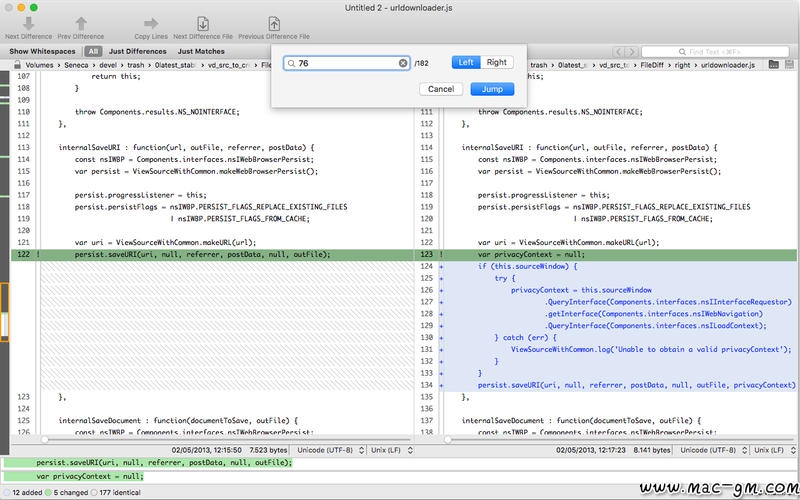This screenshot has height=500, width=800.
Task: Click the Cancel button in dialog
Action: click(x=441, y=89)
